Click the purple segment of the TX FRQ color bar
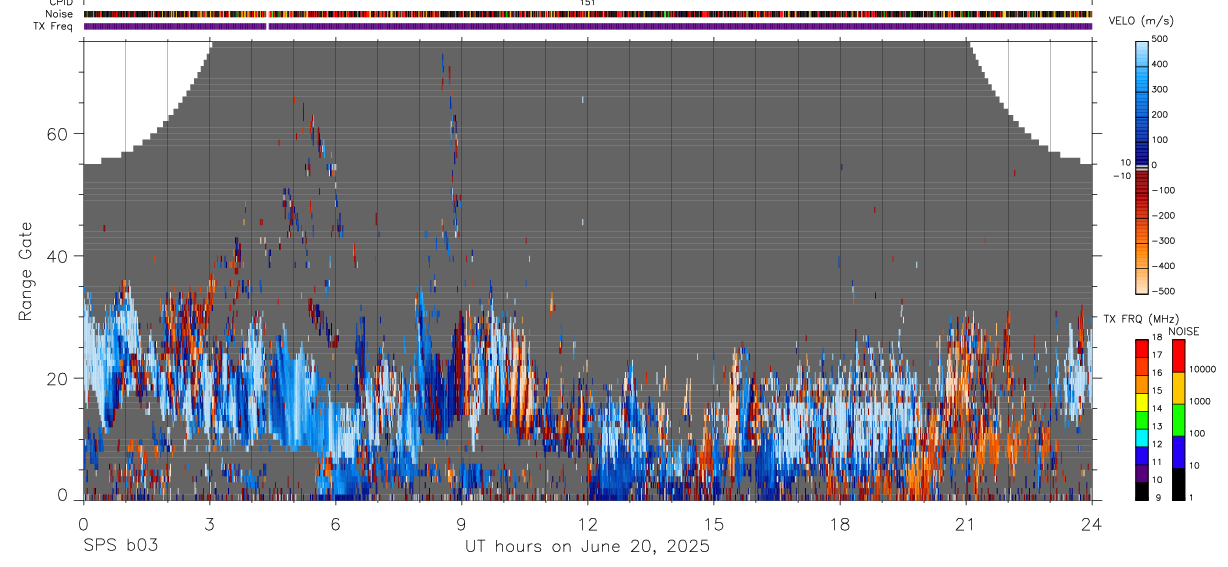The image size is (1228, 567). click(1142, 473)
